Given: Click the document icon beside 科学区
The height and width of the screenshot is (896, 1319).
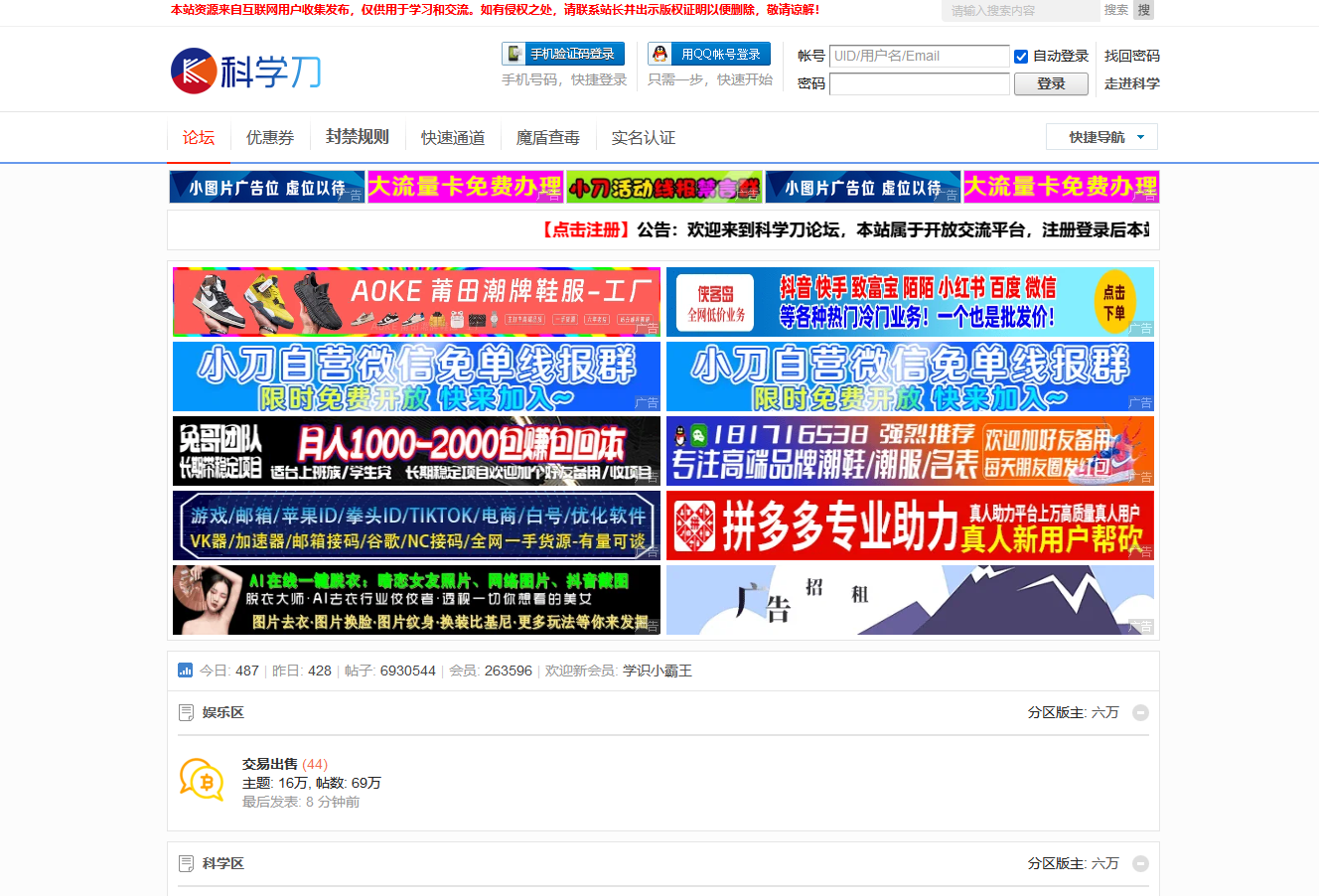Looking at the screenshot, I should [186, 864].
